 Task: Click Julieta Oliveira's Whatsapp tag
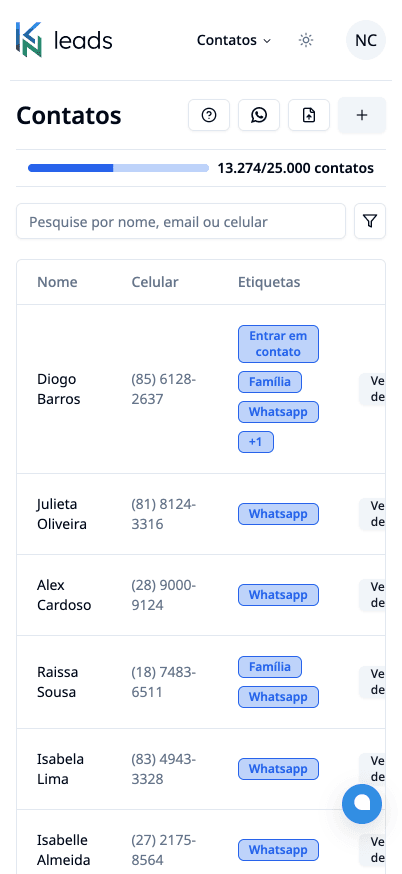click(278, 514)
